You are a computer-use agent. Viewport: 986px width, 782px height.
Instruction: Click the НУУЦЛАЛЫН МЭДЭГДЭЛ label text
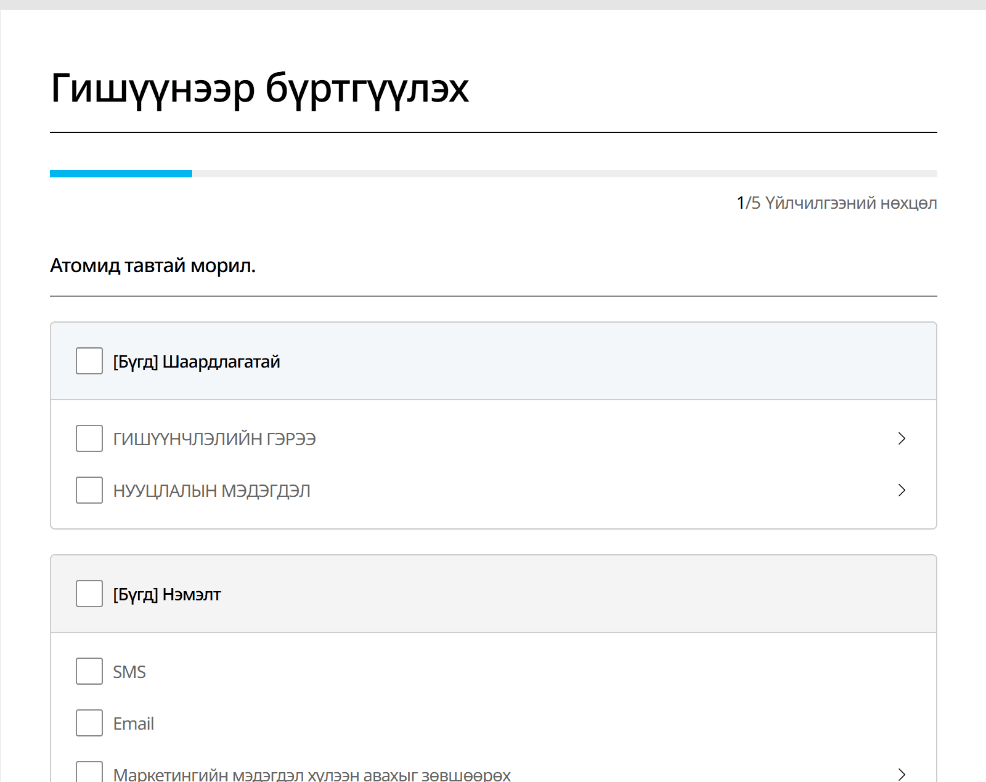click(212, 490)
